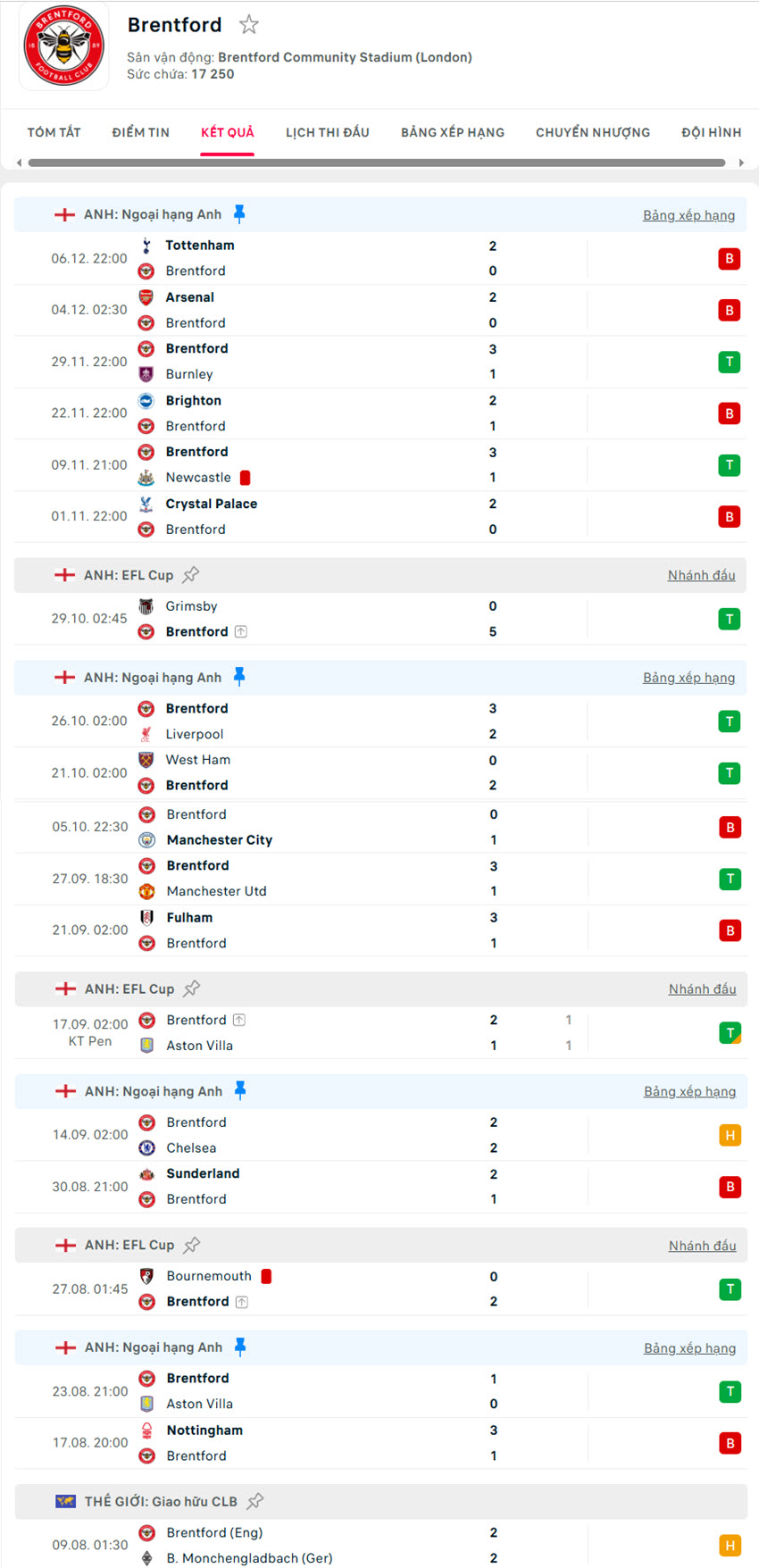The image size is (759, 1568).
Task: Unpin the Ngoại hạng Anh league section
Action: point(238,213)
